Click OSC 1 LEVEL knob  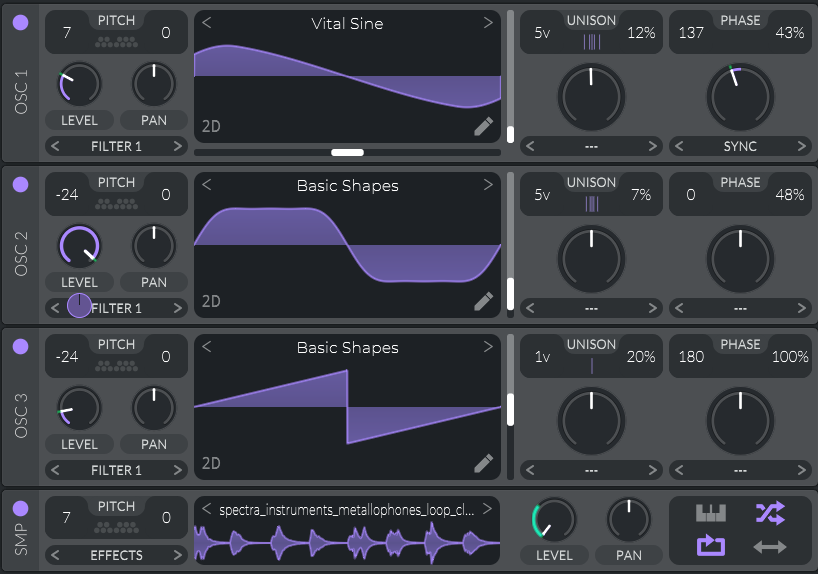click(x=79, y=84)
